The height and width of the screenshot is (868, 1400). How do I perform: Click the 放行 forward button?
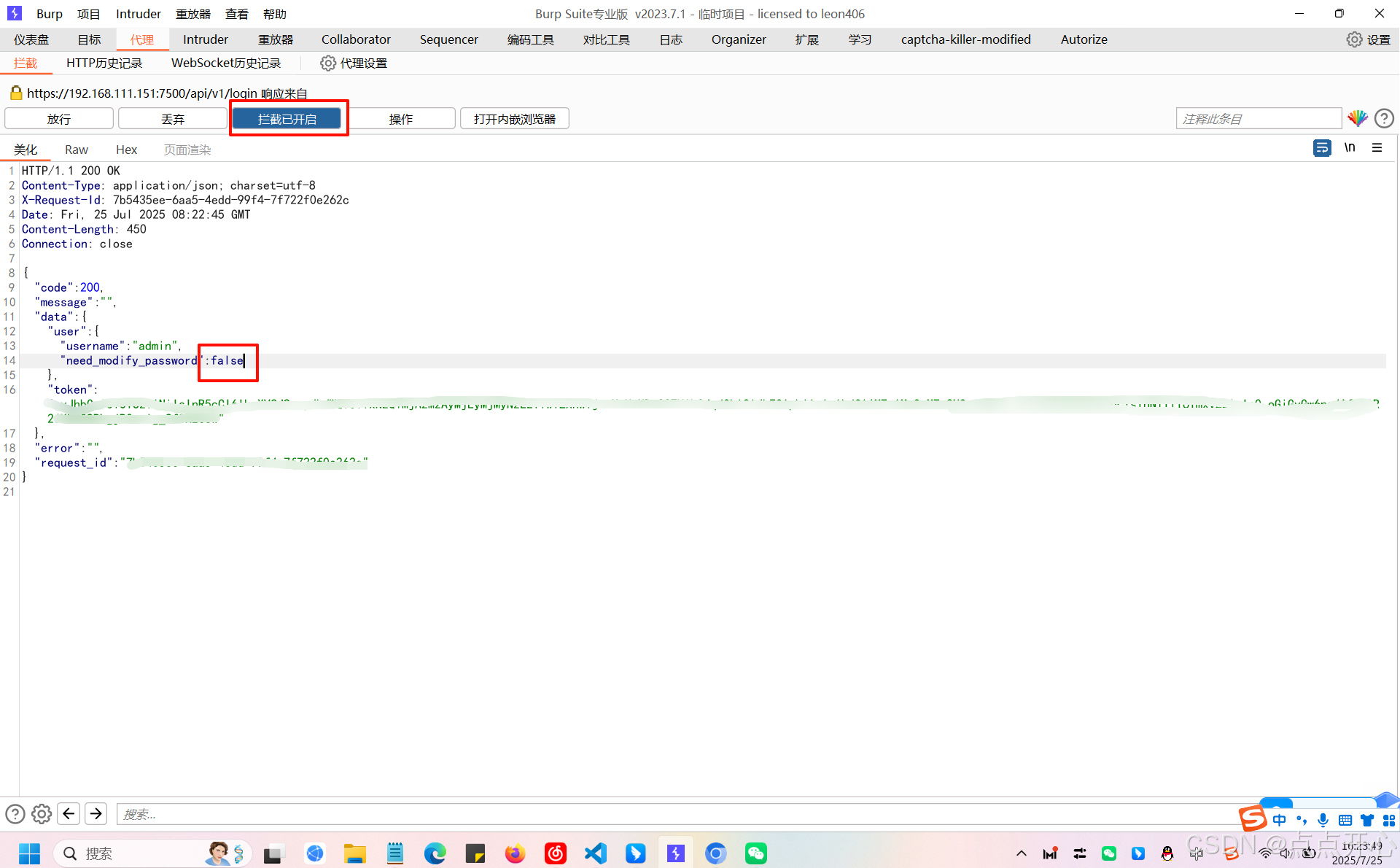(x=59, y=119)
